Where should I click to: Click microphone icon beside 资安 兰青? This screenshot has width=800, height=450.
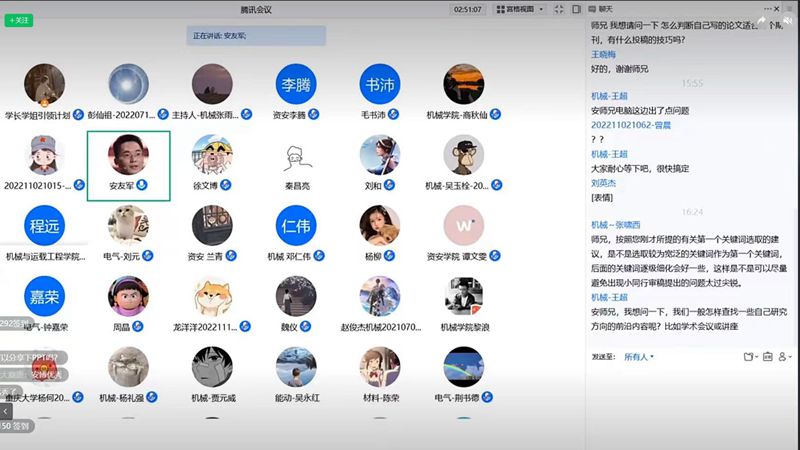(x=231, y=256)
